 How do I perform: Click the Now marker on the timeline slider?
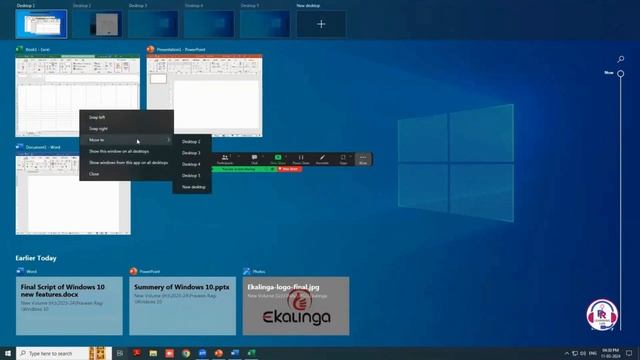click(620, 73)
